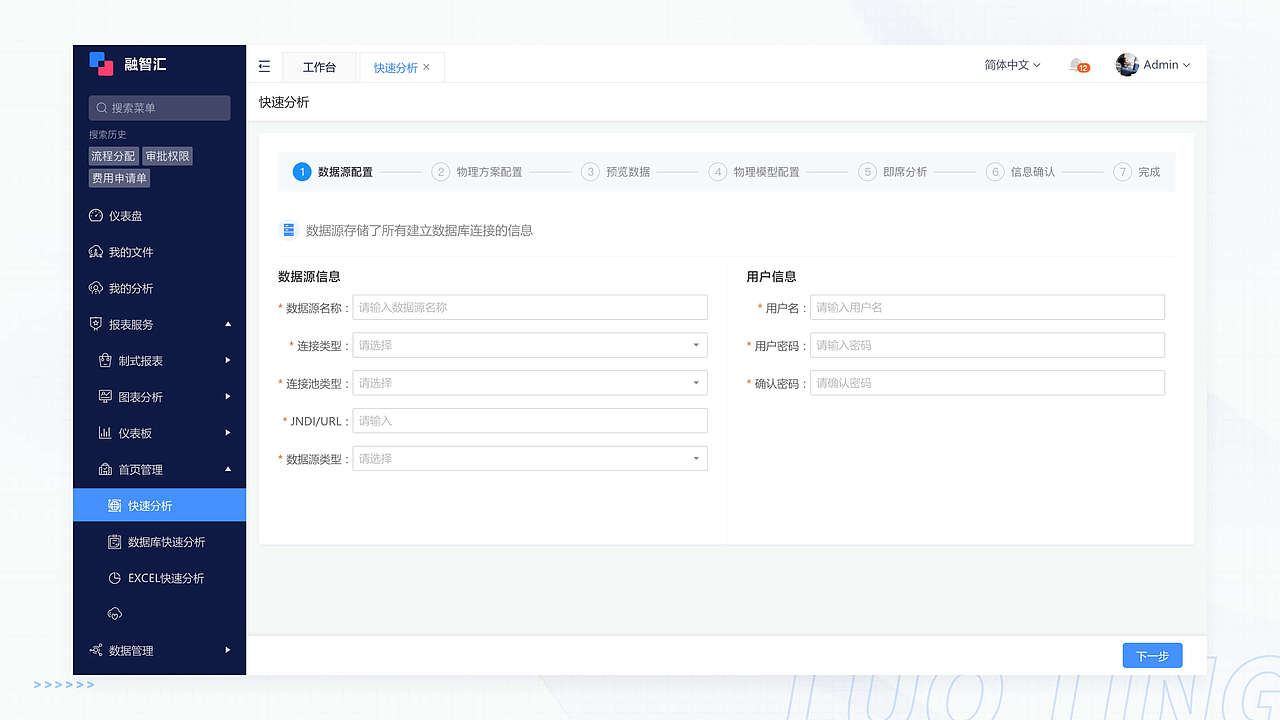Click the 融智汇 logo icon
The width and height of the screenshot is (1280, 720).
tap(101, 64)
